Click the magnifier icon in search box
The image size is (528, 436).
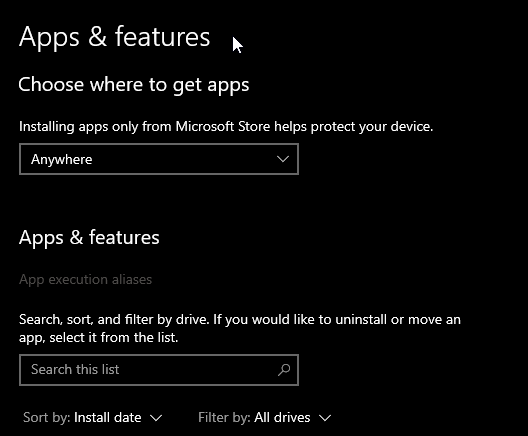284,370
